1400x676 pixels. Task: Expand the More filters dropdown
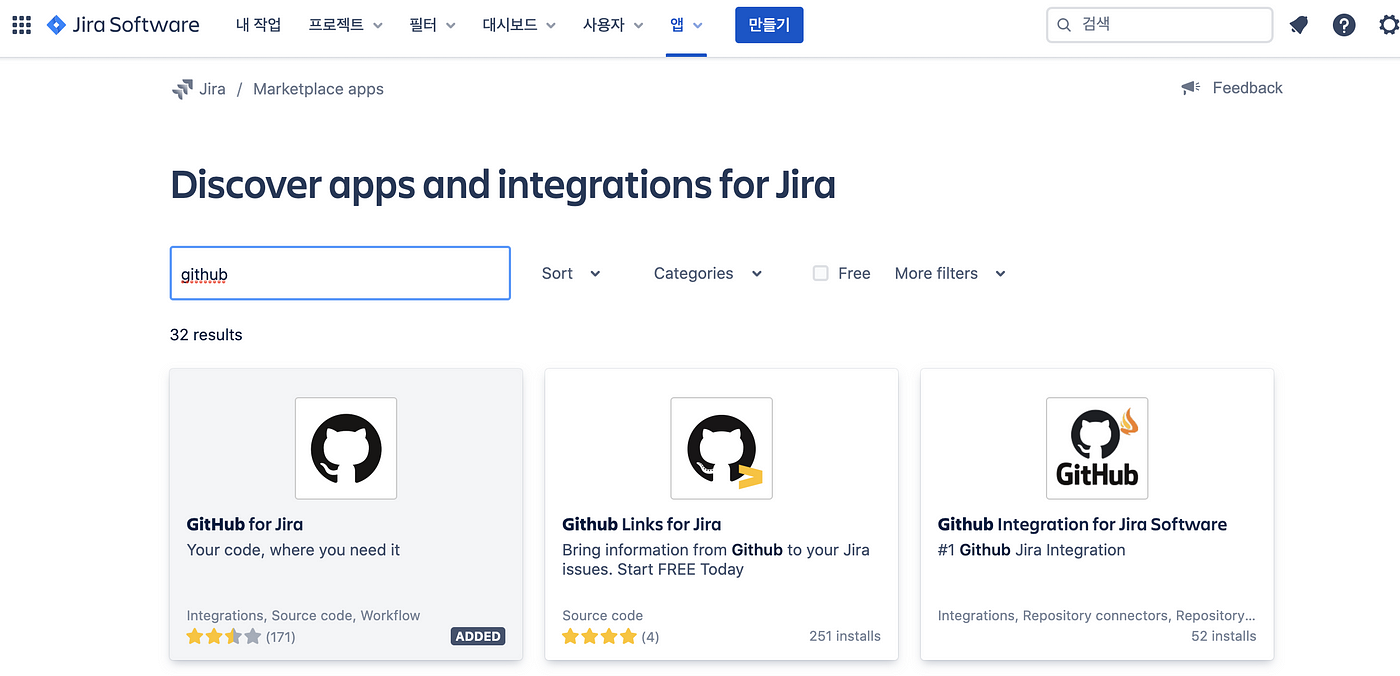coord(950,273)
